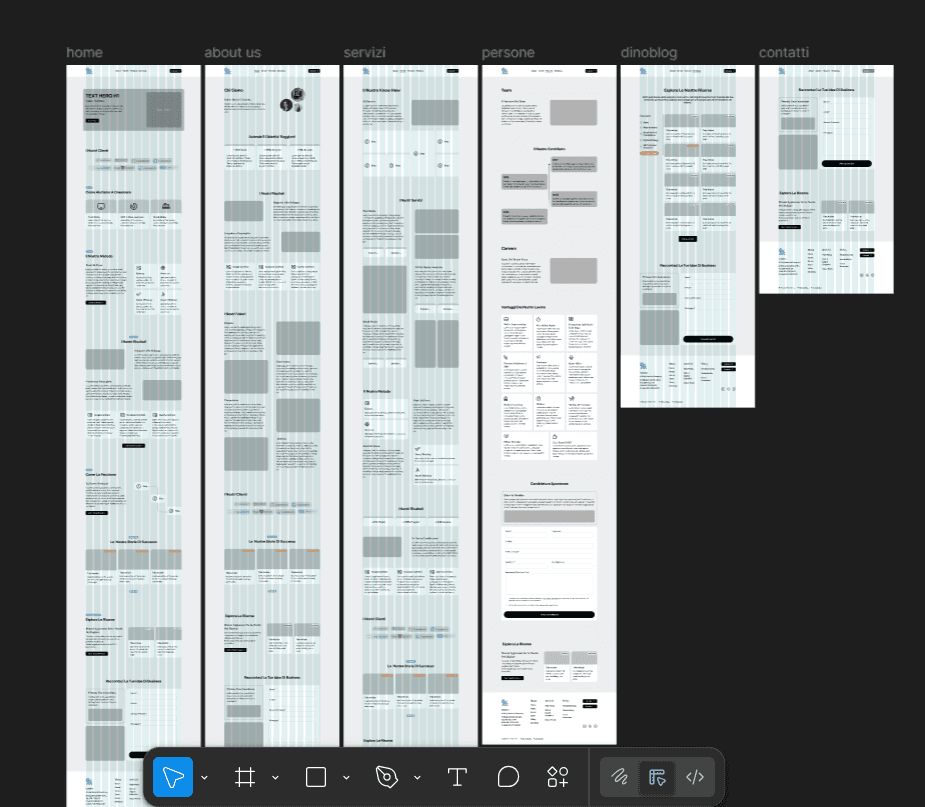Switch to Design mode
Image resolution: width=925 pixels, height=807 pixels.
[x=657, y=777]
